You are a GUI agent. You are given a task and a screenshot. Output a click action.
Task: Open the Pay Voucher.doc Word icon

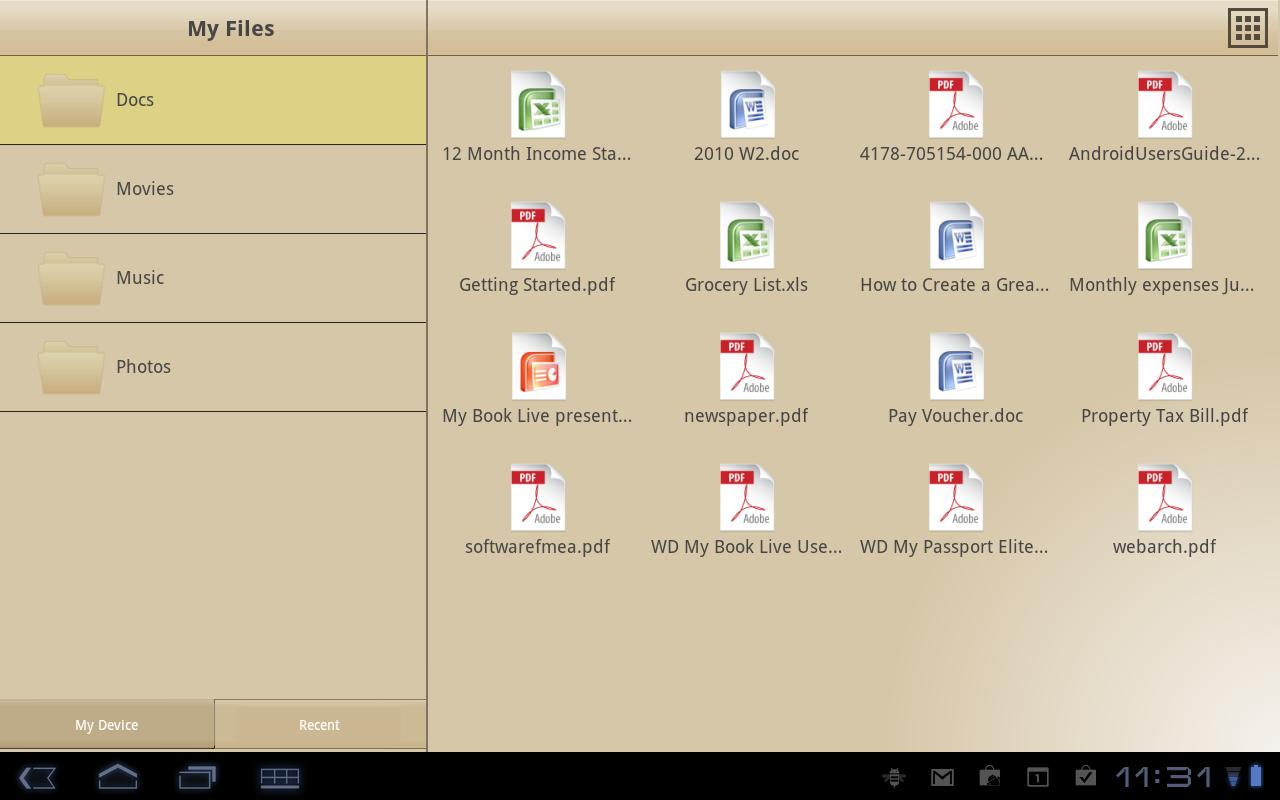point(955,366)
